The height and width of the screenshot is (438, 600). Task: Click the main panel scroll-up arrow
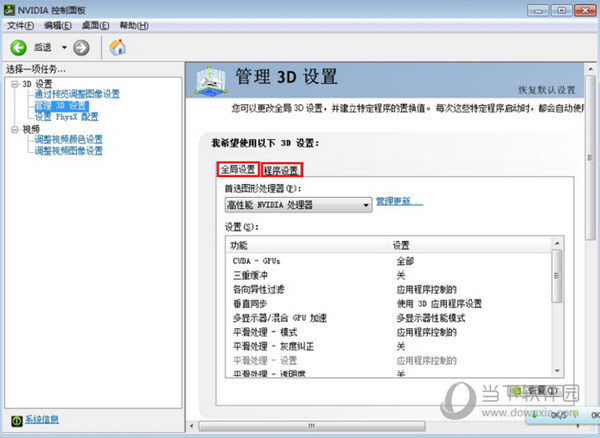pos(590,69)
